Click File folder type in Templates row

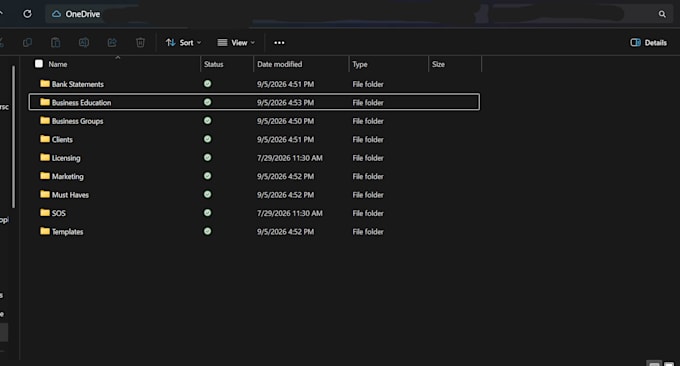[368, 232]
